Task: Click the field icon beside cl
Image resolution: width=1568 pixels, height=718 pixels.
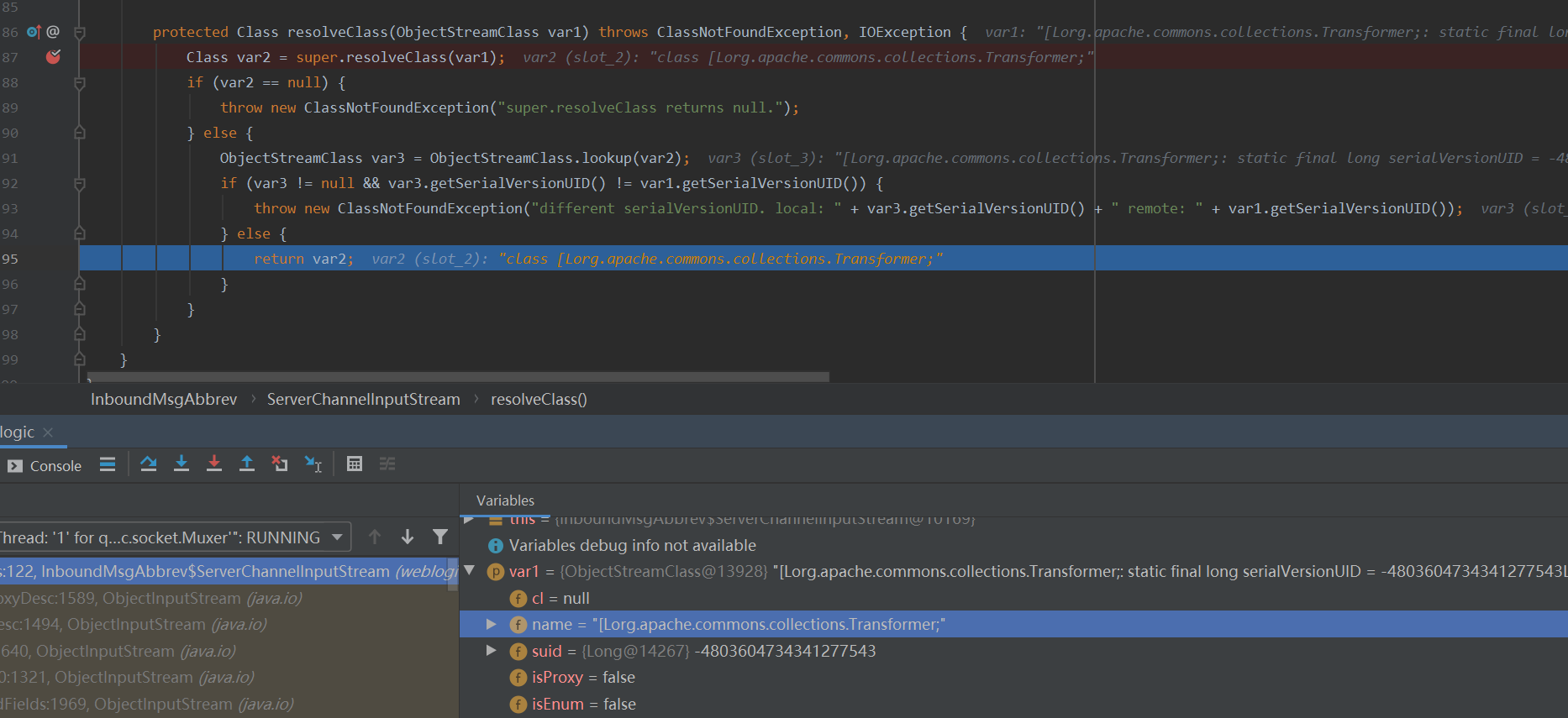Action: pos(518,599)
